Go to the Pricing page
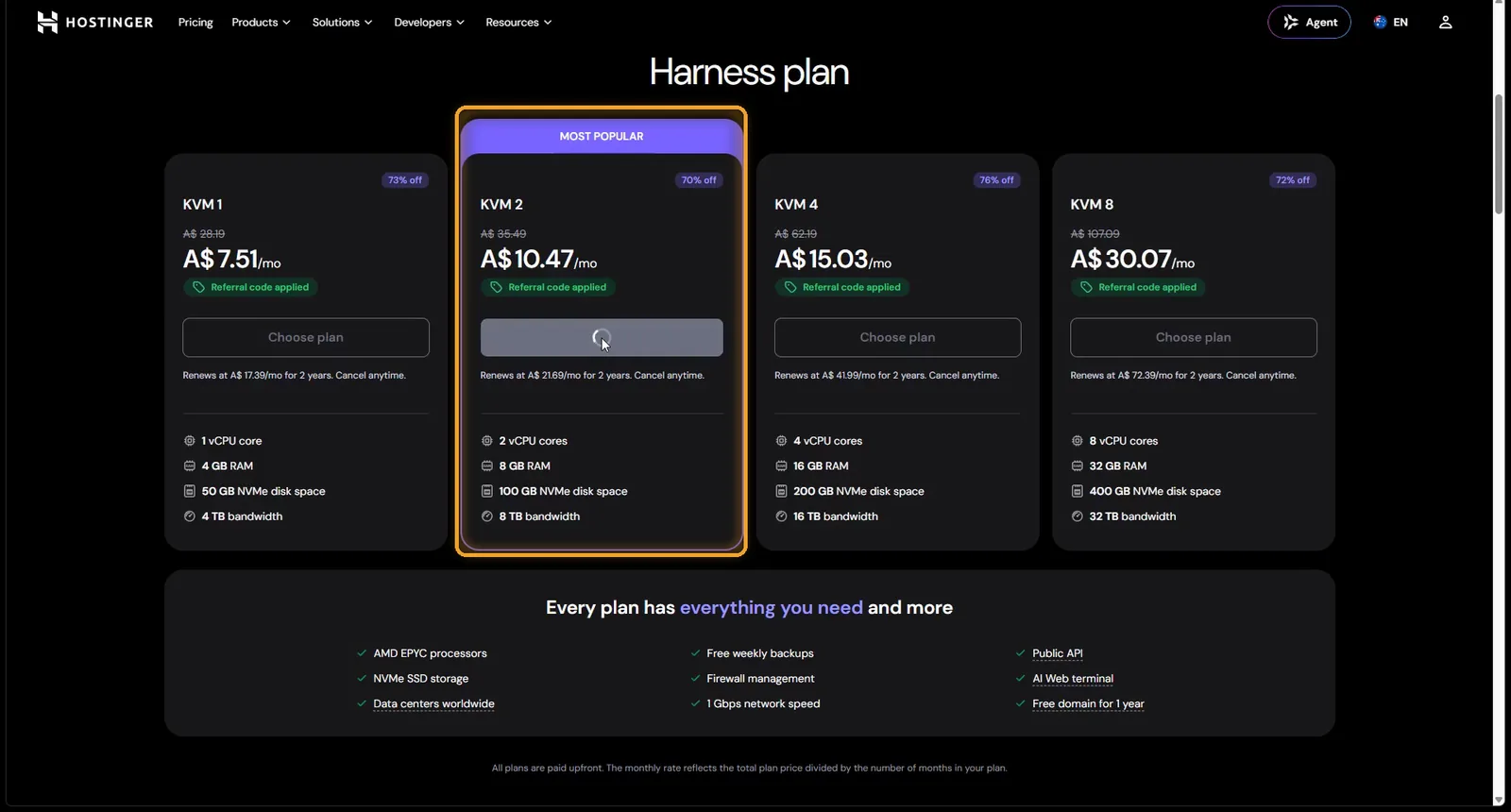The width and height of the screenshot is (1511, 812). pyautogui.click(x=195, y=22)
